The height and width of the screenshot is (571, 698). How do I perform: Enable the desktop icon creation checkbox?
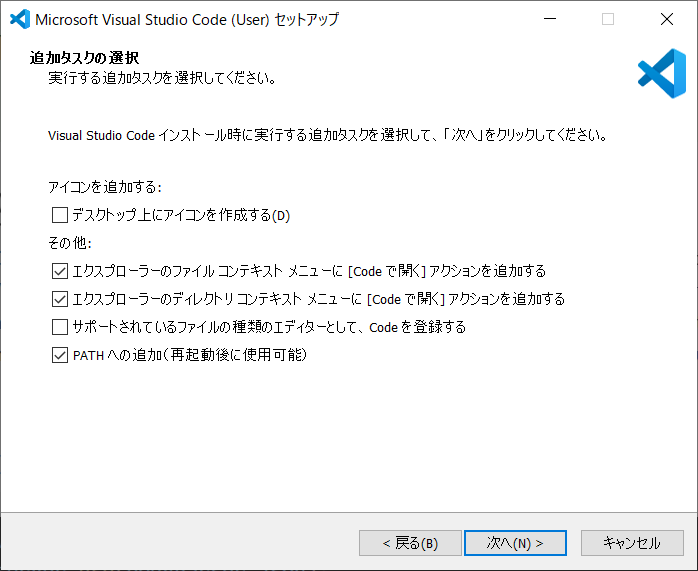[x=60, y=215]
